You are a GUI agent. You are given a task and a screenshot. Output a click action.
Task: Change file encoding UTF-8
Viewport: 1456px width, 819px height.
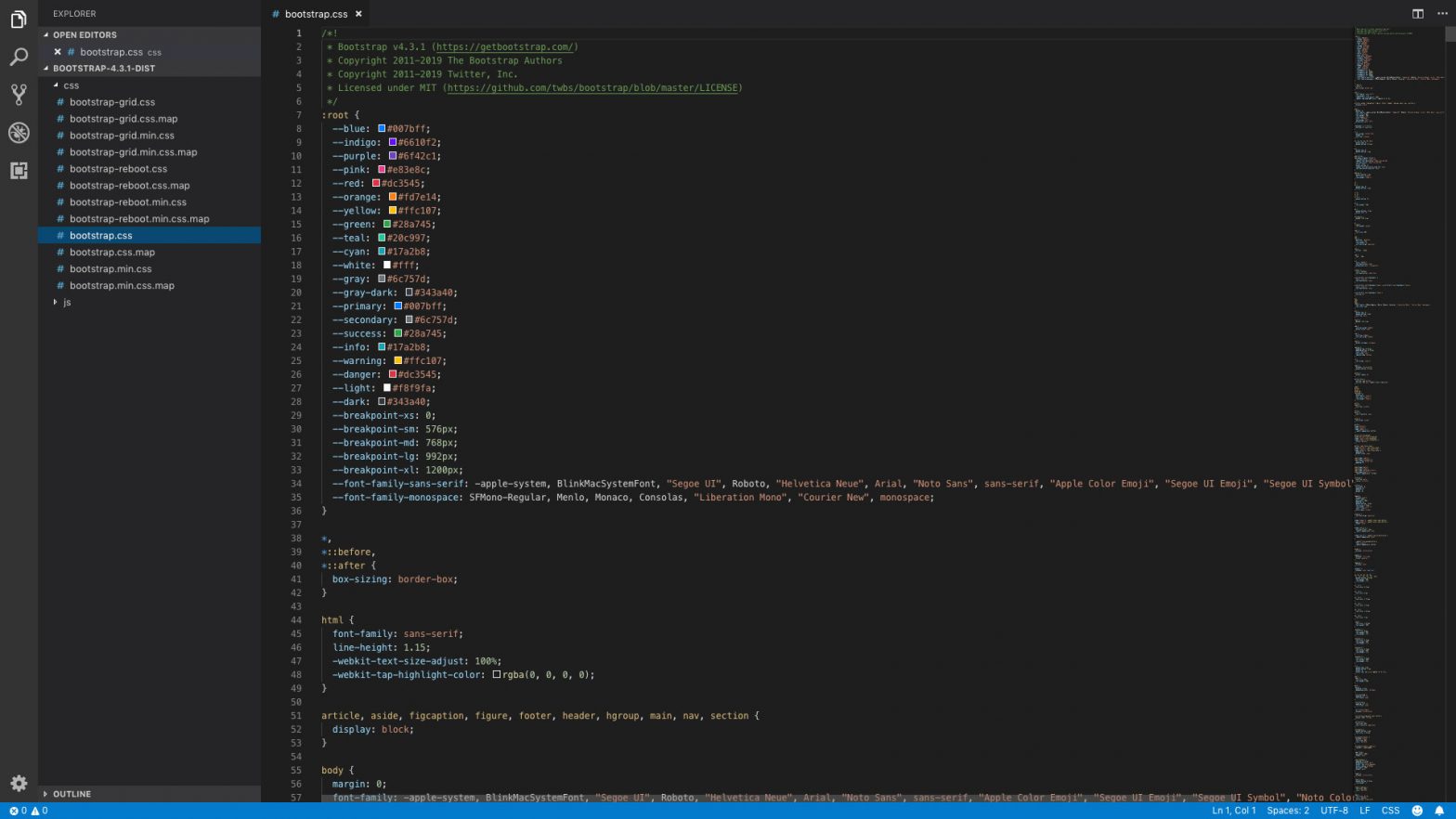1334,811
